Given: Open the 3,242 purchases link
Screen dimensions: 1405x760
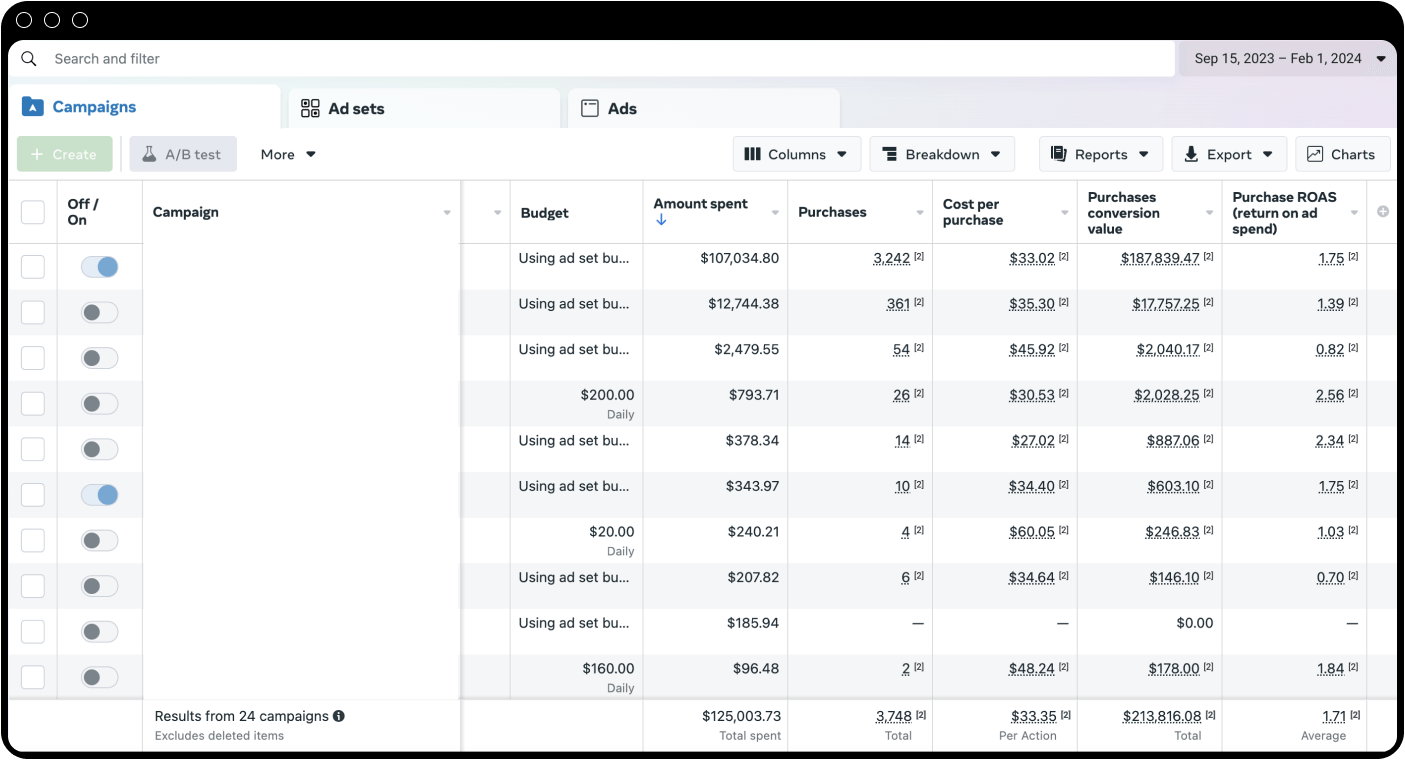Looking at the screenshot, I should [x=892, y=258].
